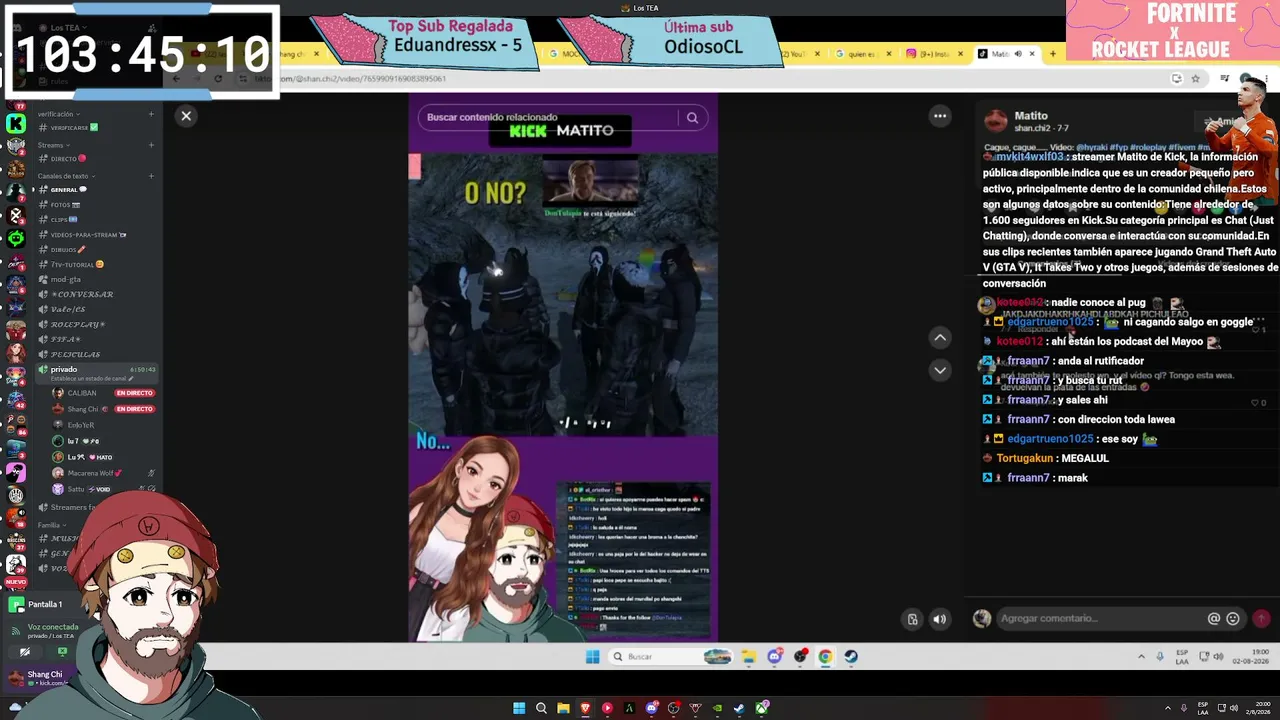
Task: Add a channel to Streams category
Action: 151,145
